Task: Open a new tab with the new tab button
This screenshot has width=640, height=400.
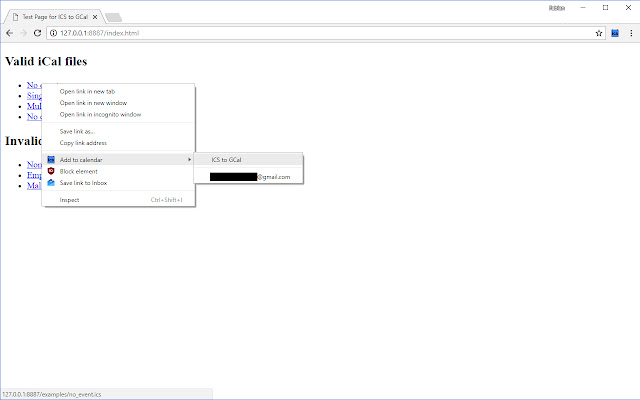Action: click(113, 17)
